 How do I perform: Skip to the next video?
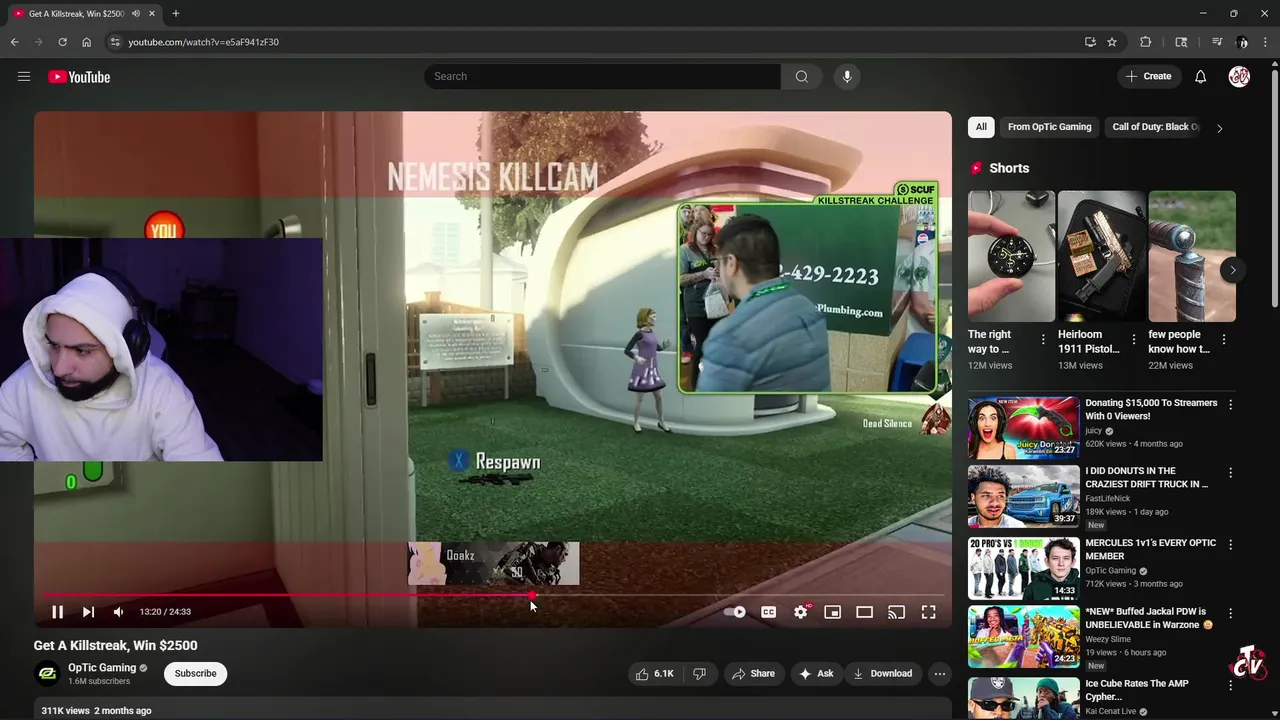(88, 612)
